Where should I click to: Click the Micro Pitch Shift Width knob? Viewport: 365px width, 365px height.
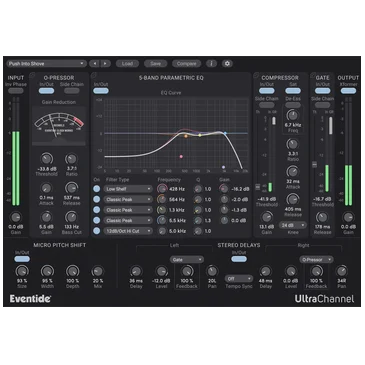tap(47, 271)
